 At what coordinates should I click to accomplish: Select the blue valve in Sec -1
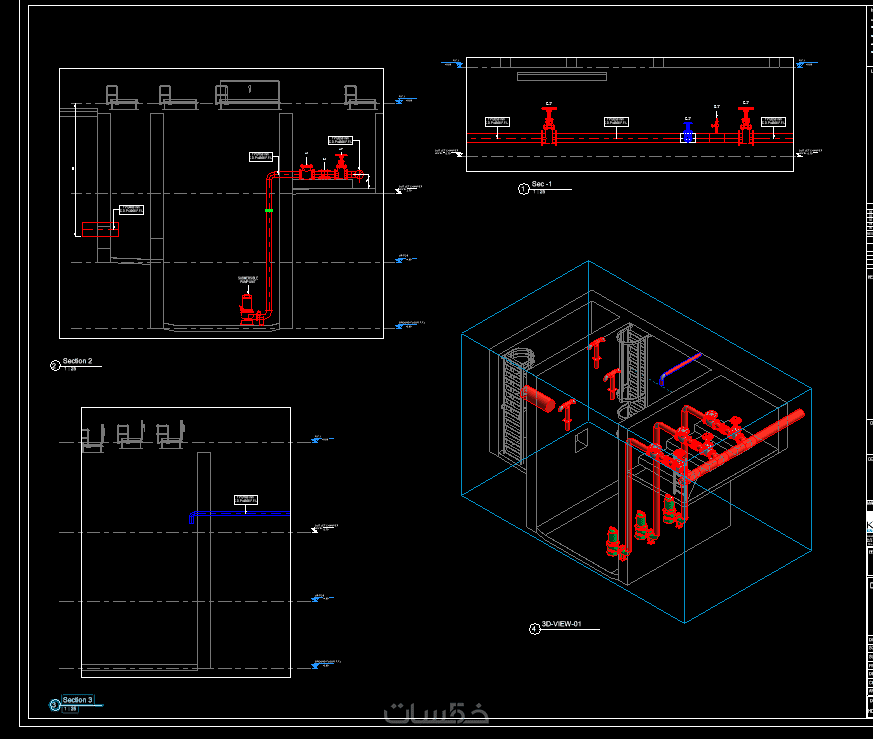688,134
